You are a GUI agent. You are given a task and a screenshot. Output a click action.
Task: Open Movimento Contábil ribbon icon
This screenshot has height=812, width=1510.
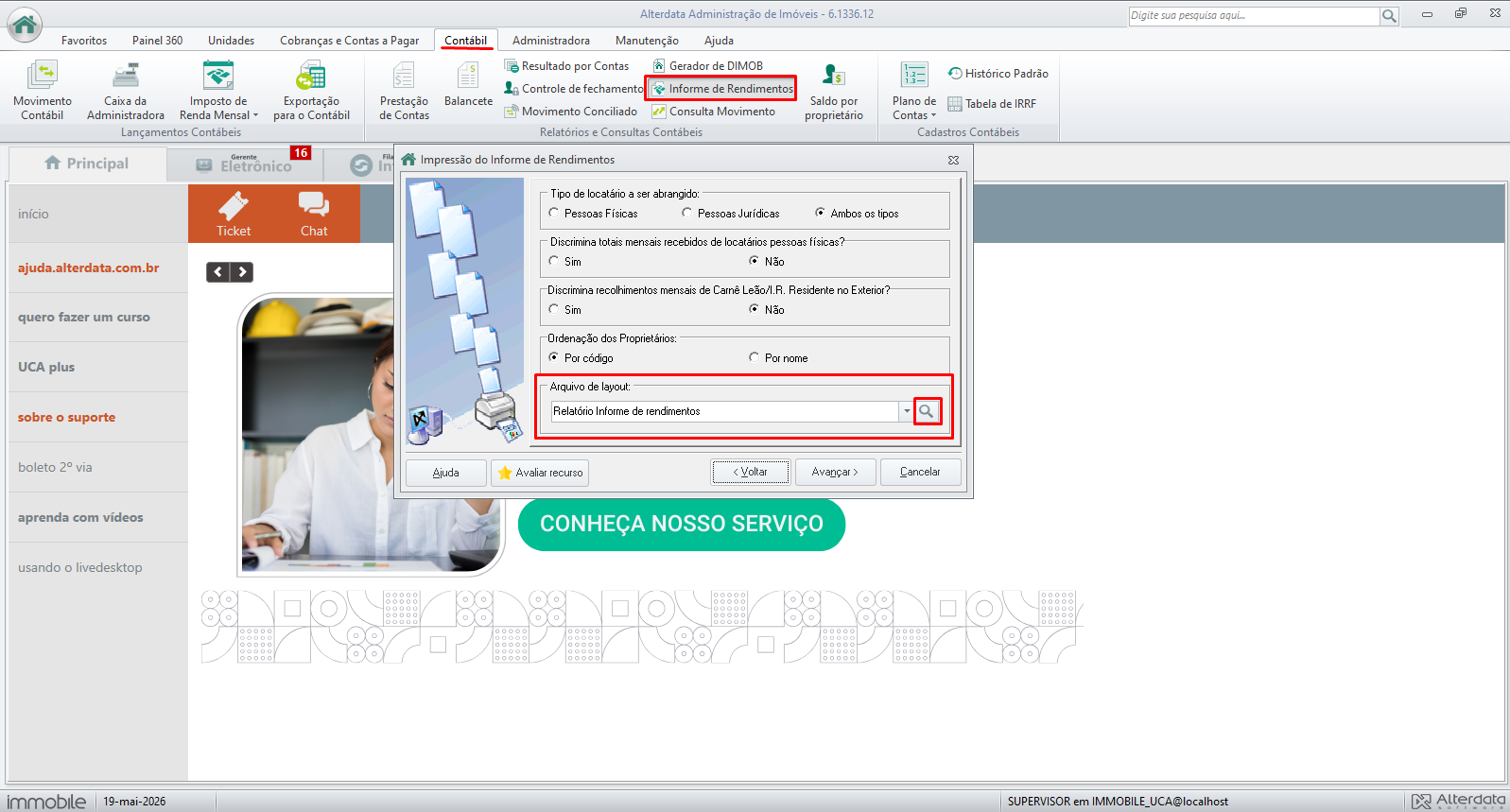pyautogui.click(x=43, y=90)
